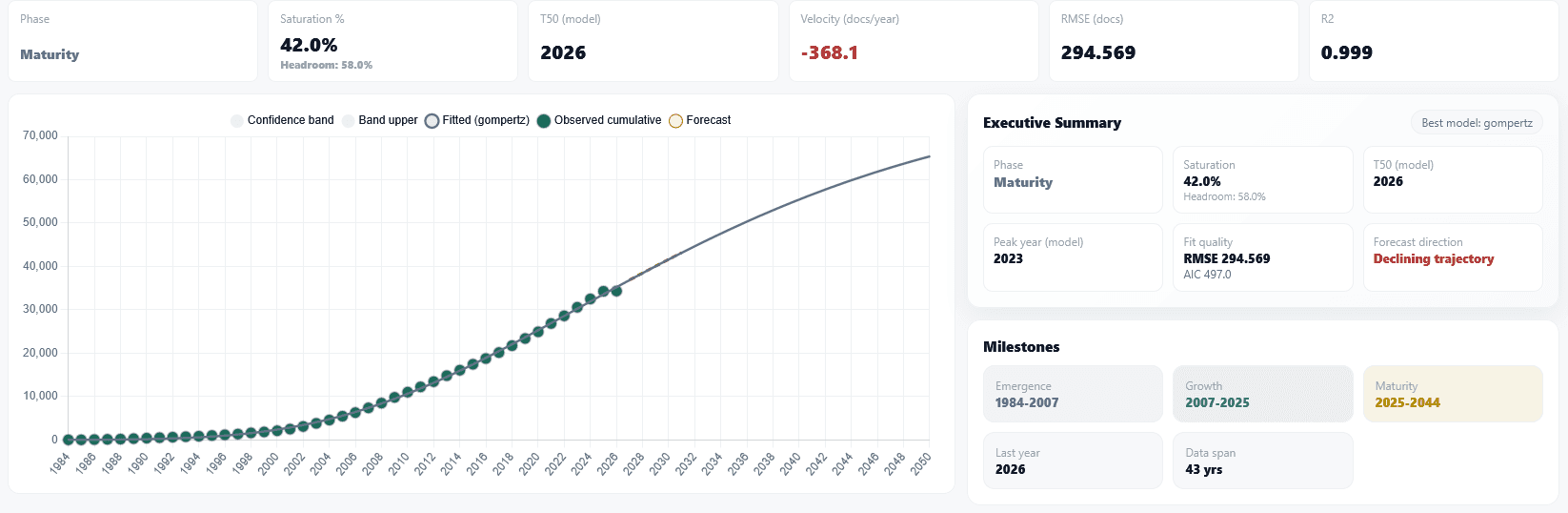Toggle the Confidence band legend item
This screenshot has width=1568, height=513.
[x=282, y=120]
